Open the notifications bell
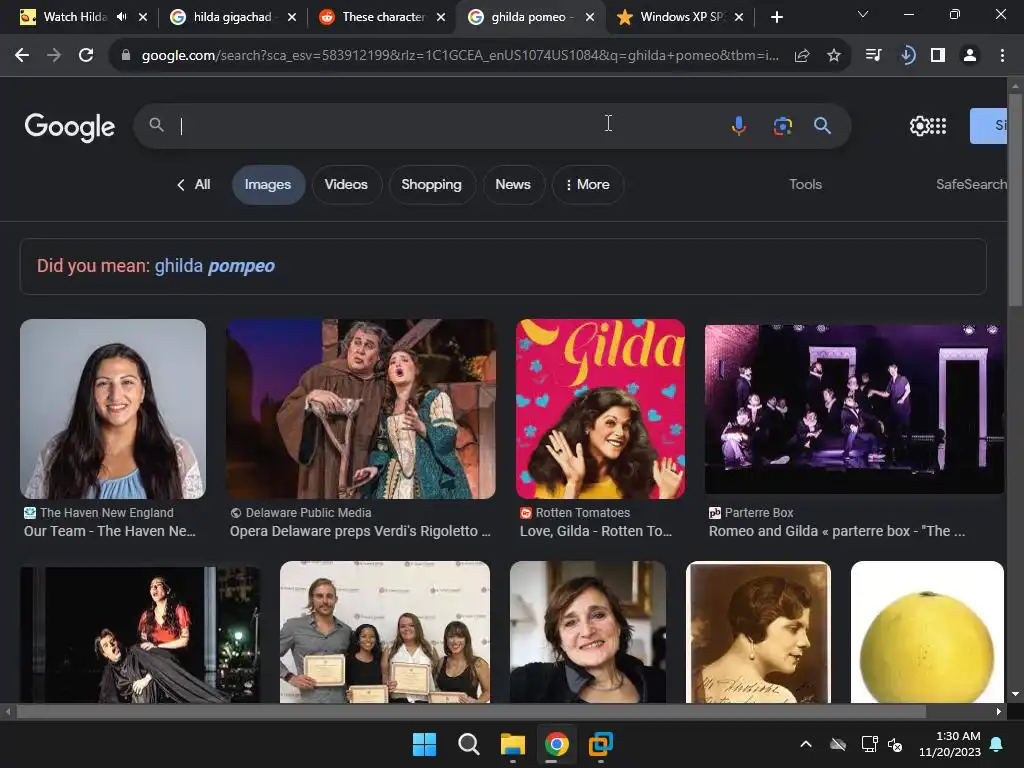This screenshot has height=768, width=1024. click(997, 744)
